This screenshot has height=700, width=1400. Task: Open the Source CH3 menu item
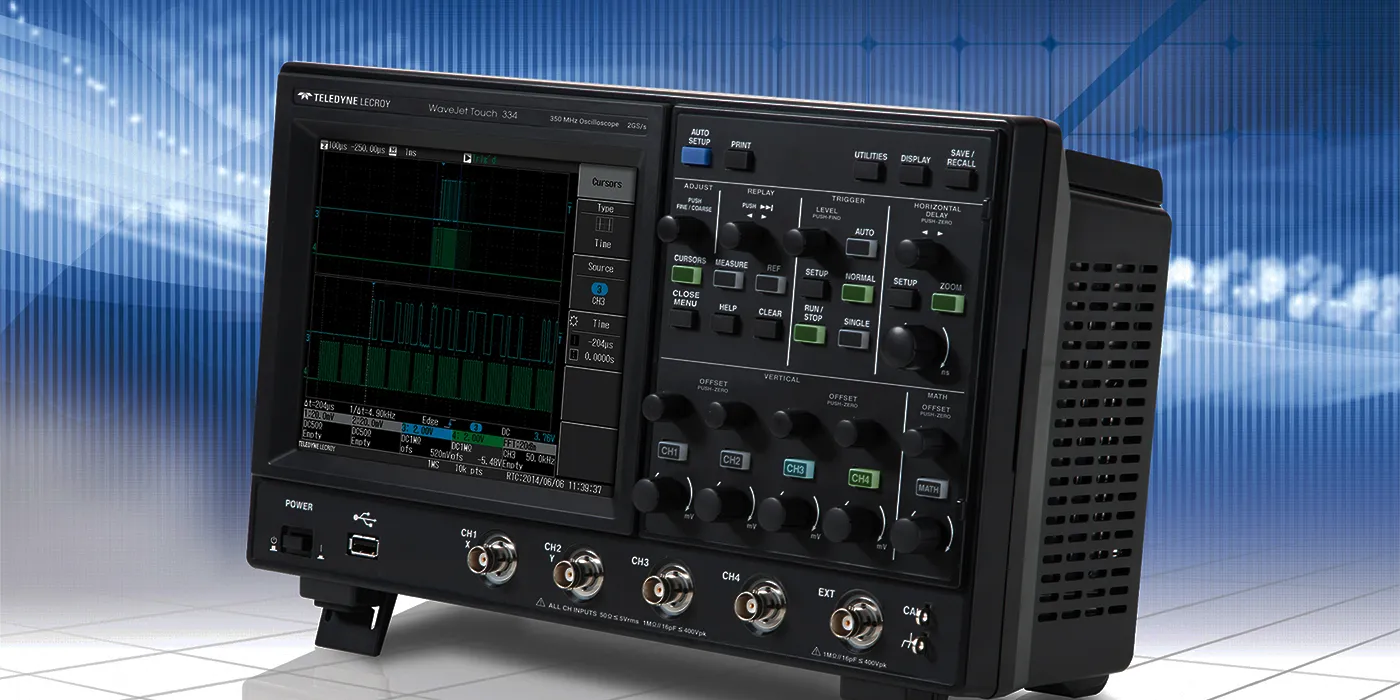(600, 286)
